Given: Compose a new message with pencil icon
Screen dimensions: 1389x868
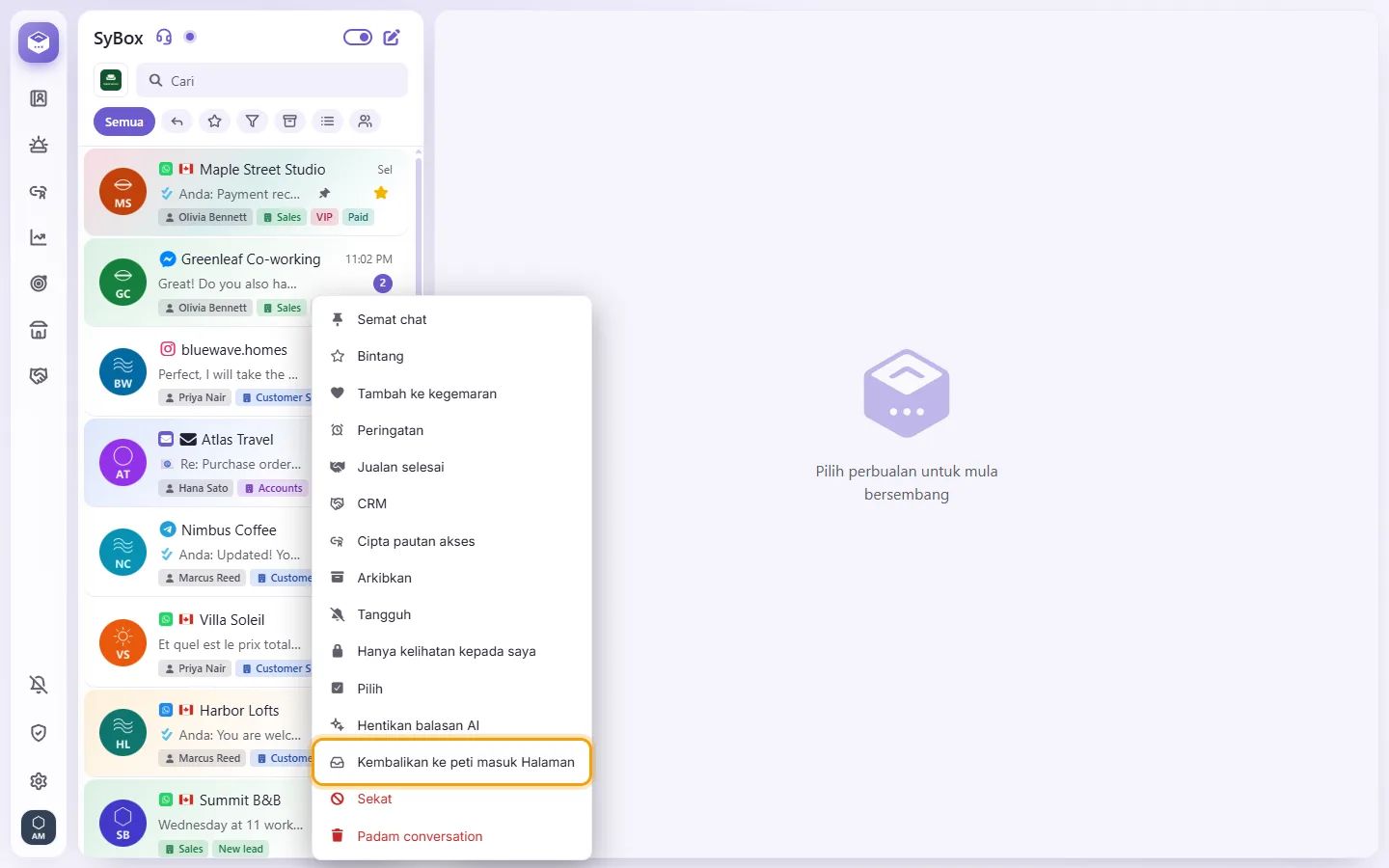Looking at the screenshot, I should click(392, 38).
